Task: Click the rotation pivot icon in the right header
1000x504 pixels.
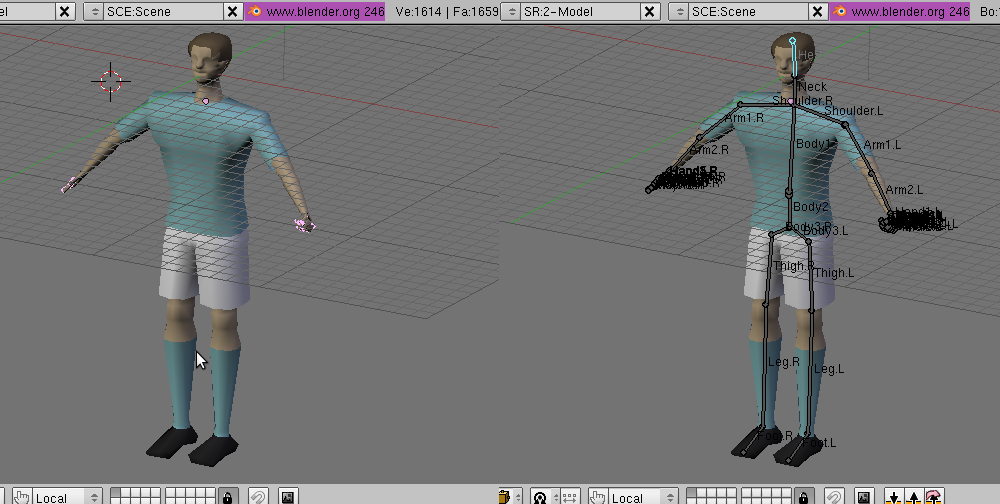Action: [540, 496]
